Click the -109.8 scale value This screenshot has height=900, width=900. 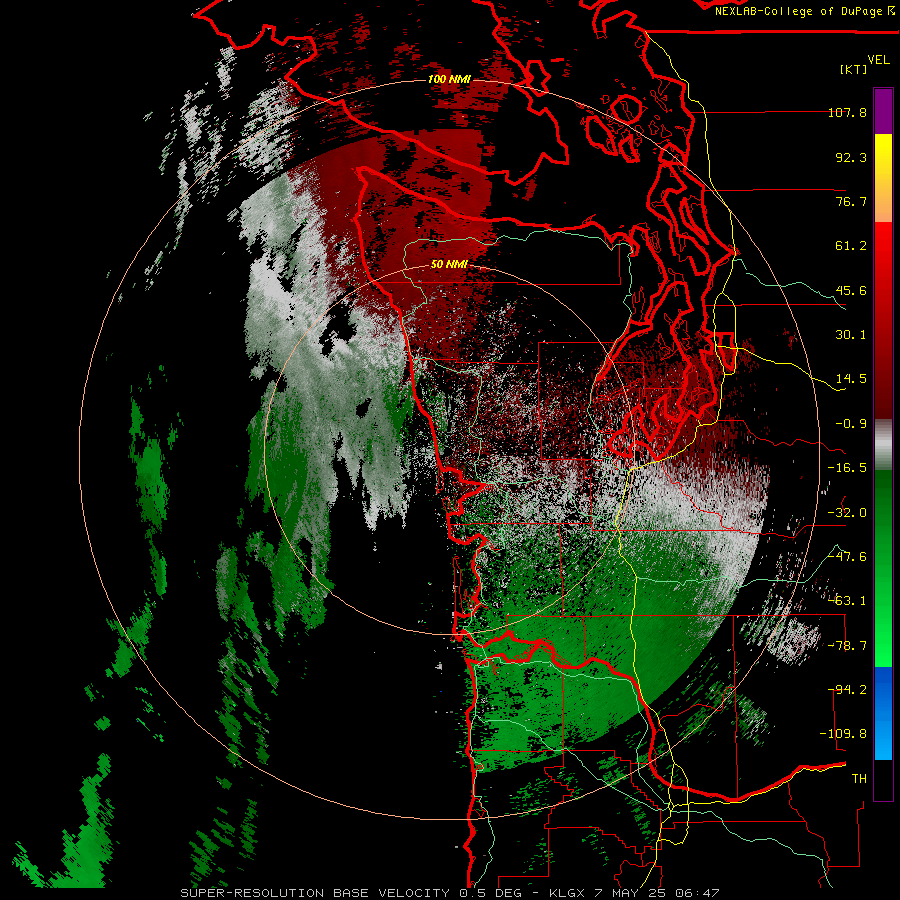click(843, 734)
